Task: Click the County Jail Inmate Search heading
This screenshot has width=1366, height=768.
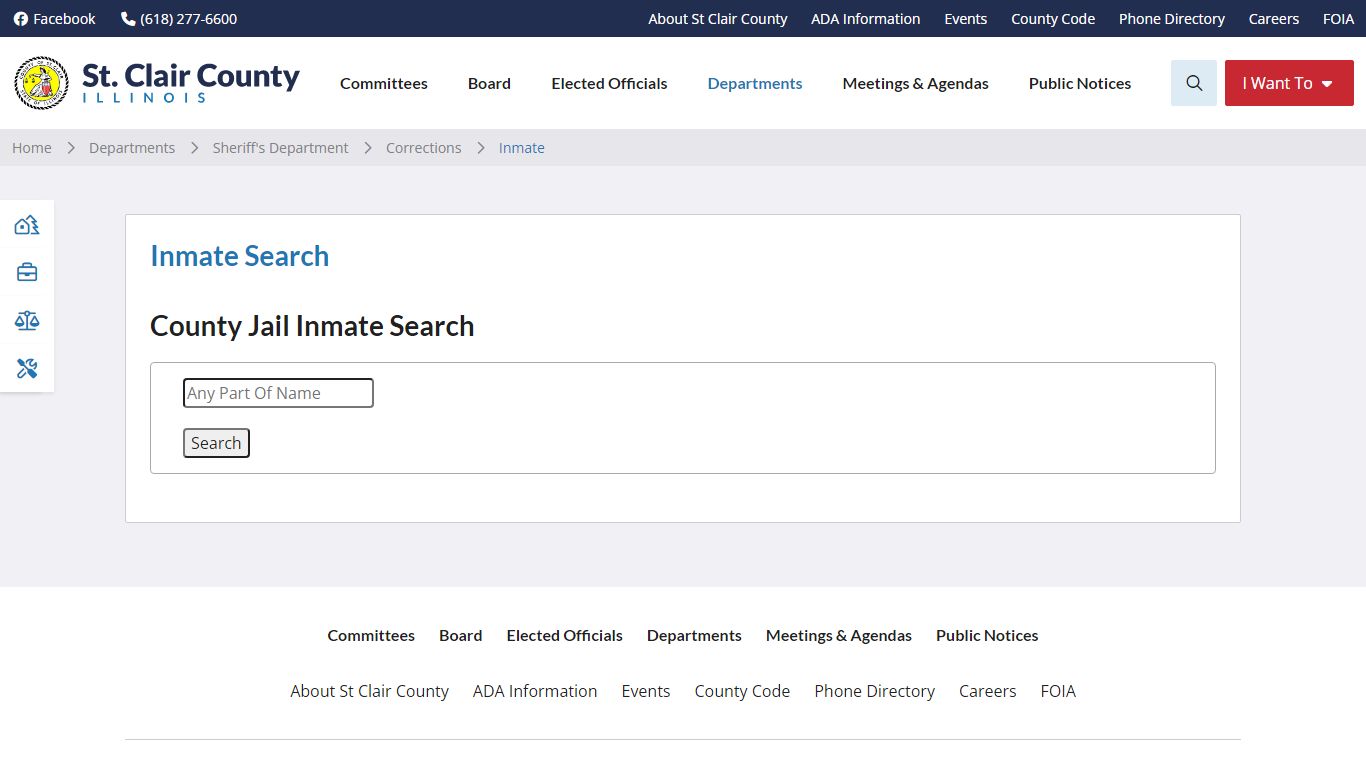Action: click(x=312, y=326)
